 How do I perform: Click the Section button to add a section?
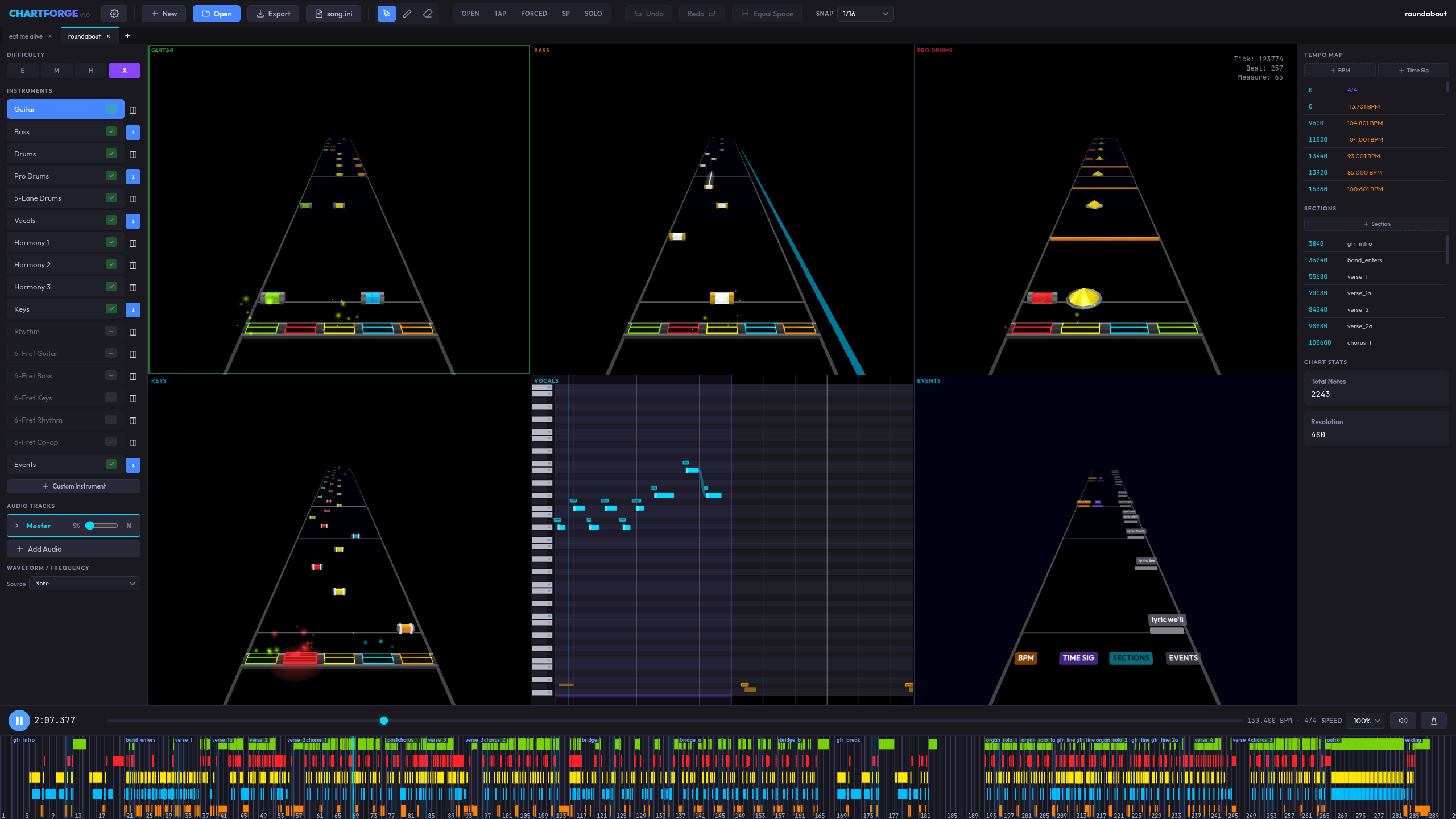(1377, 224)
